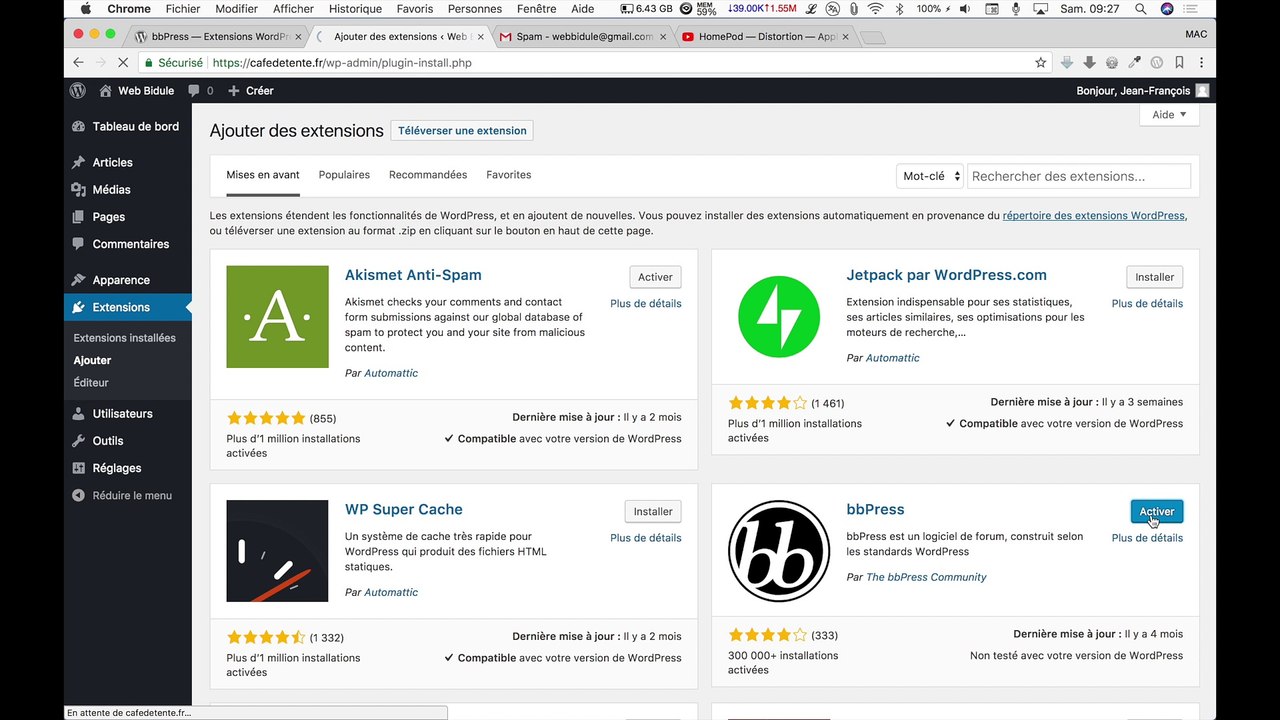Install the Jetpack plugin
The height and width of the screenshot is (720, 1280).
pos(1155,277)
